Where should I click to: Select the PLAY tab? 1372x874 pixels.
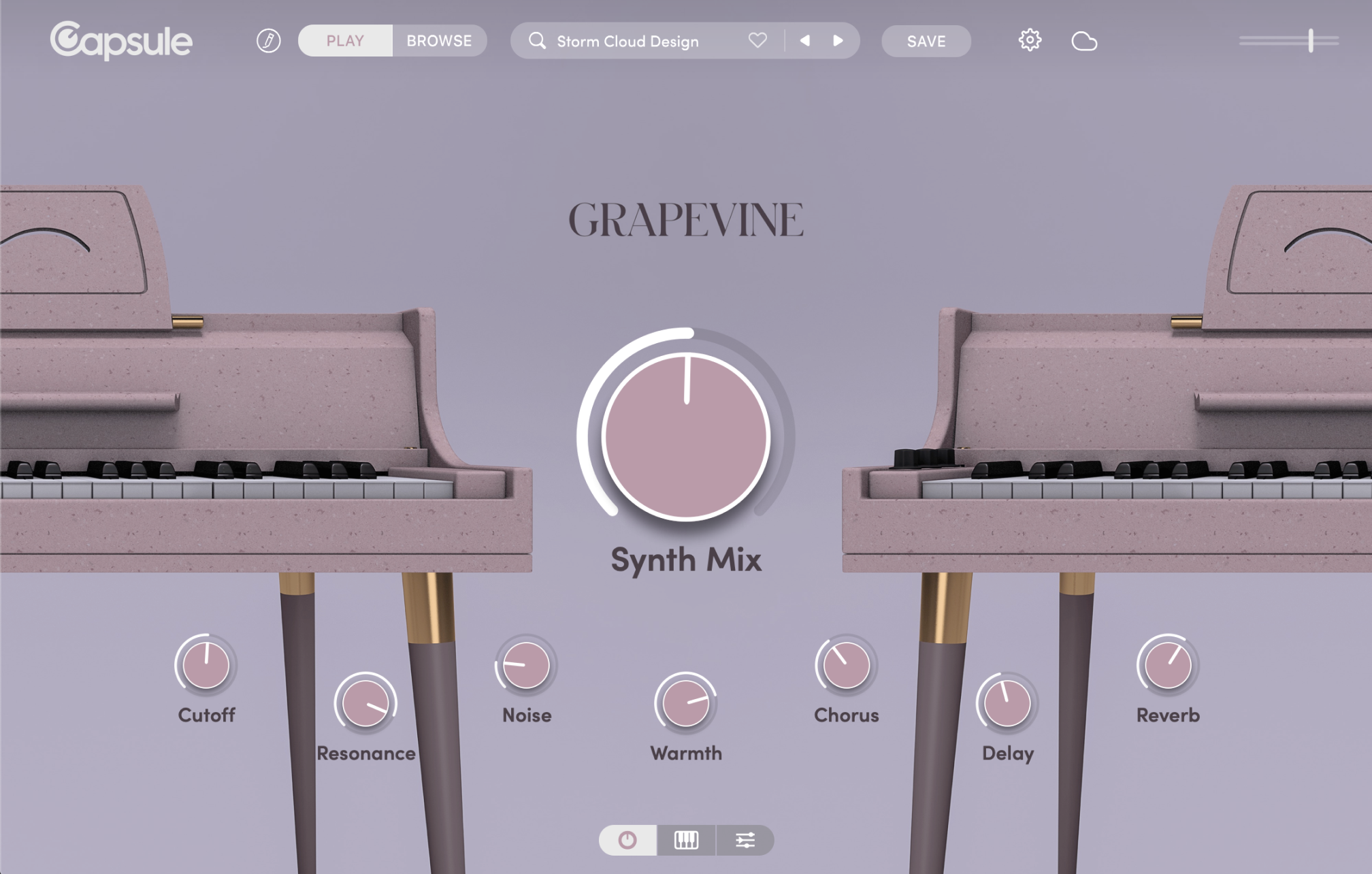[x=344, y=41]
